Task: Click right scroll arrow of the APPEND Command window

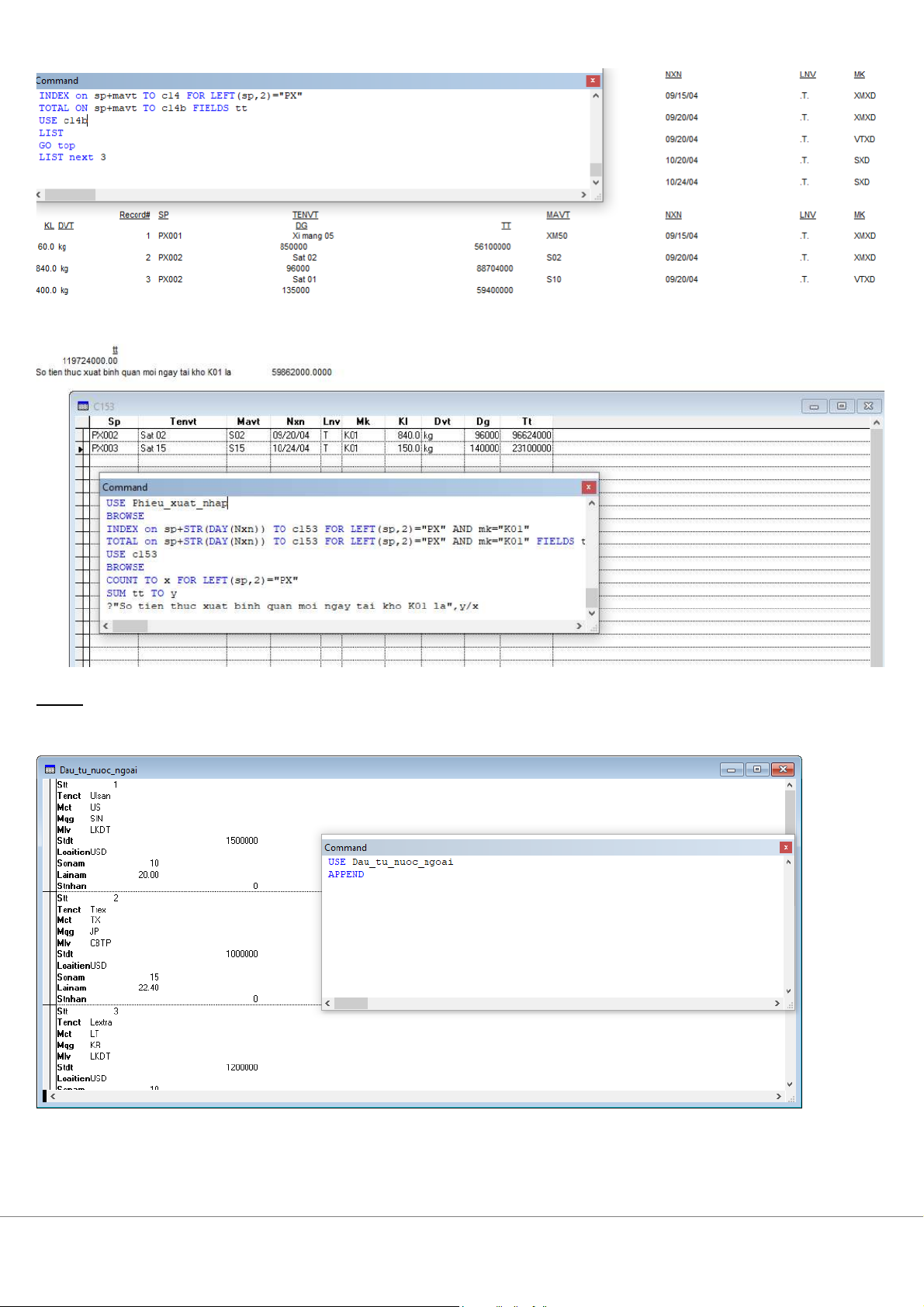Action: coord(777,1004)
